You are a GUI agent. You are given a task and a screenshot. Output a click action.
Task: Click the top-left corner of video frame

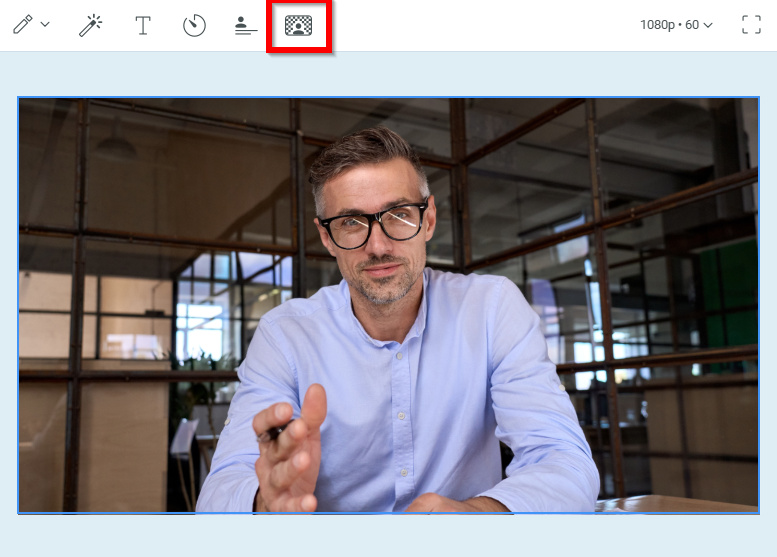tap(19, 98)
